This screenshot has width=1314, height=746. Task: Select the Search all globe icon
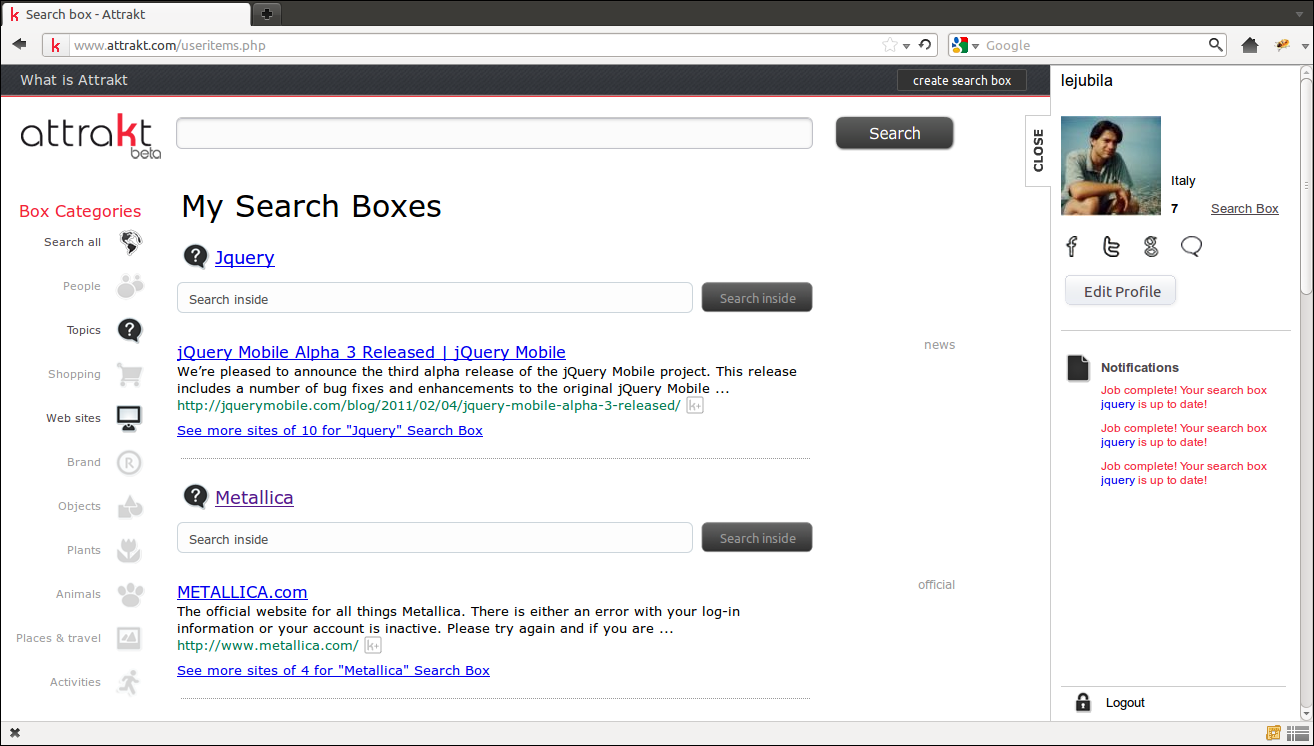[130, 242]
